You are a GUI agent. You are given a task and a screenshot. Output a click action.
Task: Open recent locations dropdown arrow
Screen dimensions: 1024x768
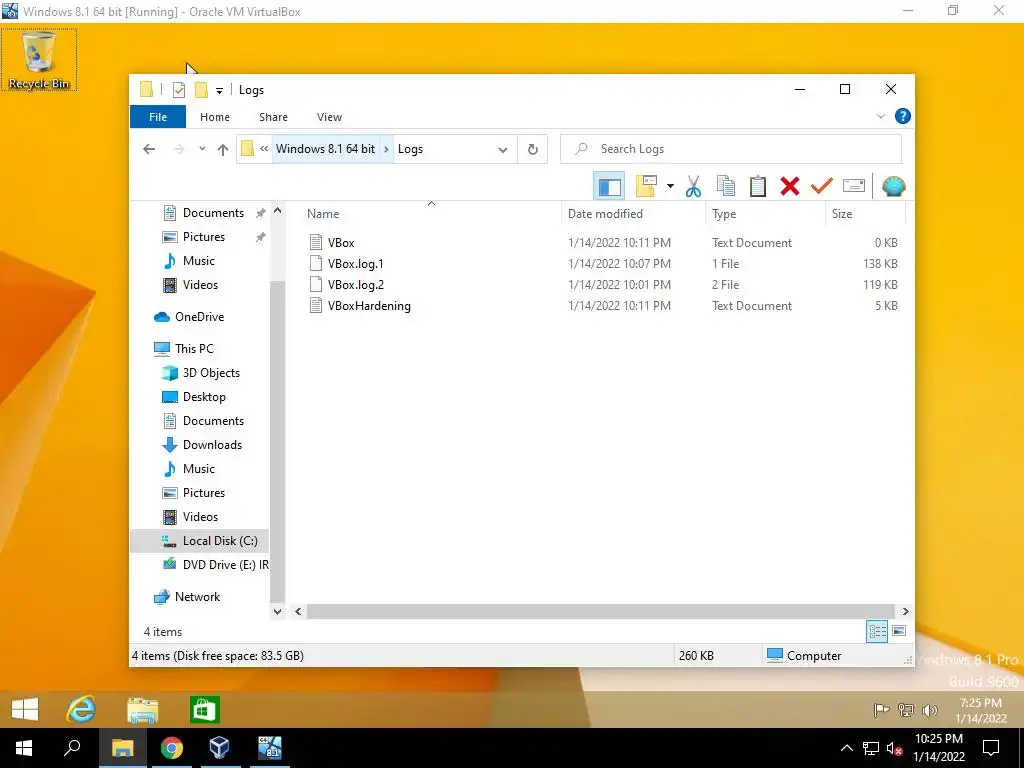[x=202, y=149]
